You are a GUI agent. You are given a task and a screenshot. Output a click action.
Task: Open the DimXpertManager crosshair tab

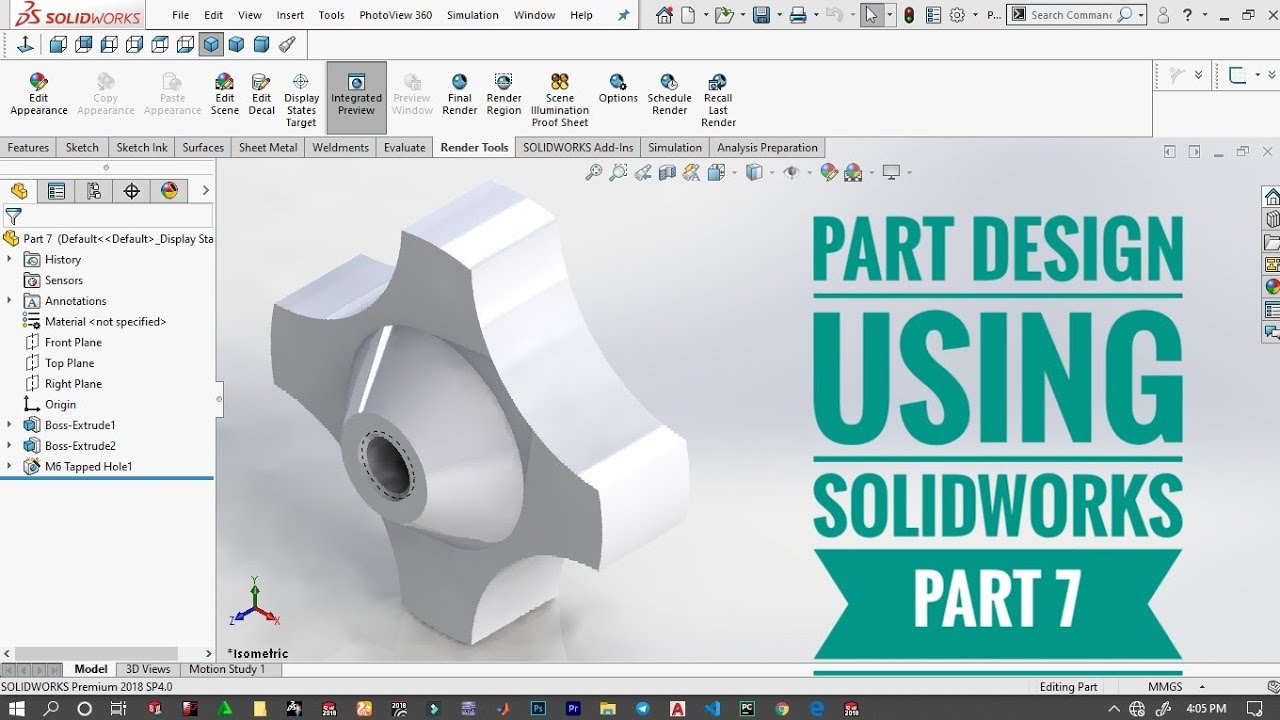pyautogui.click(x=131, y=191)
